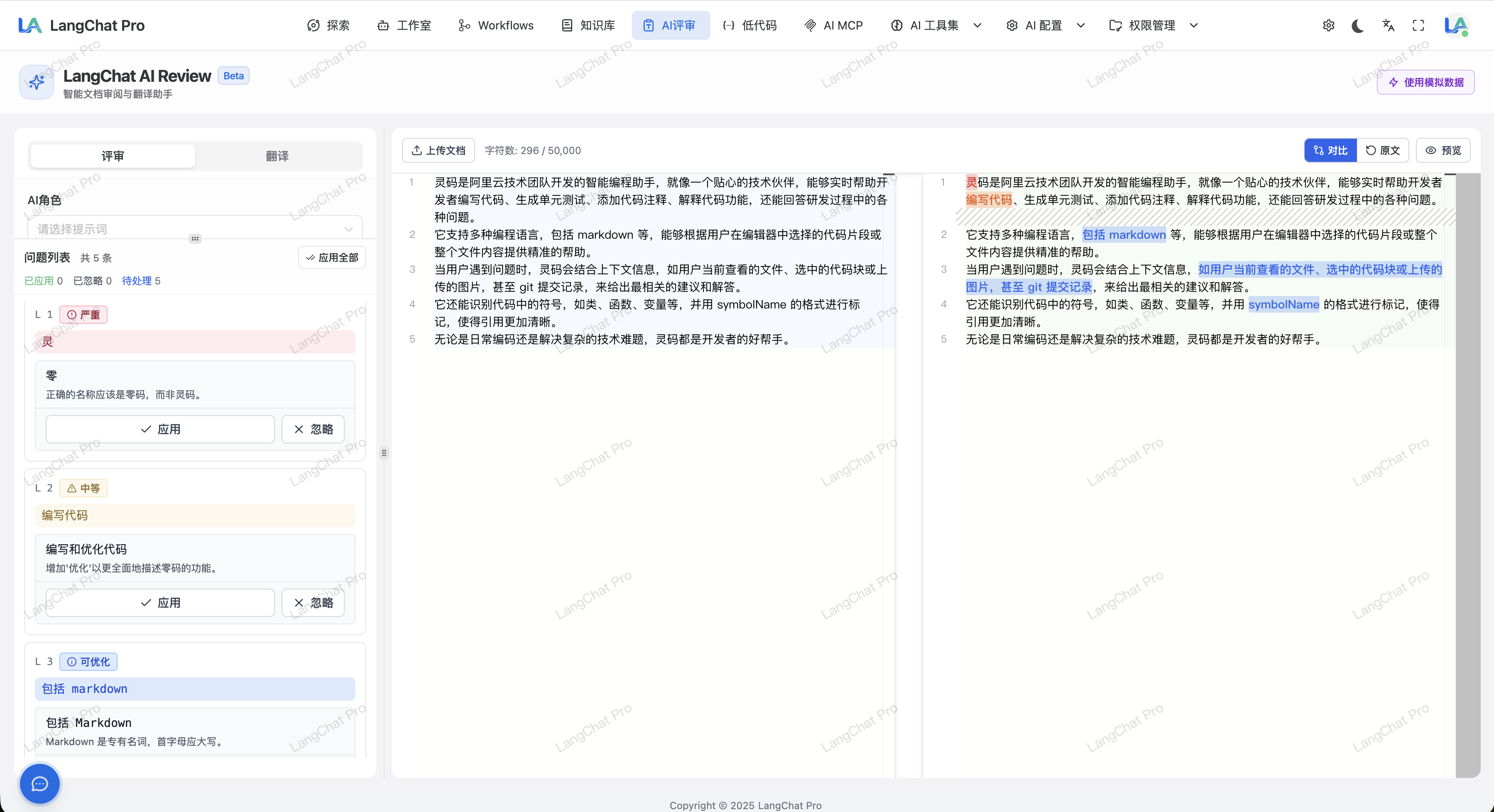The width and height of the screenshot is (1494, 812).
Task: Enter fullscreen mode via the header icon
Action: 1418,25
